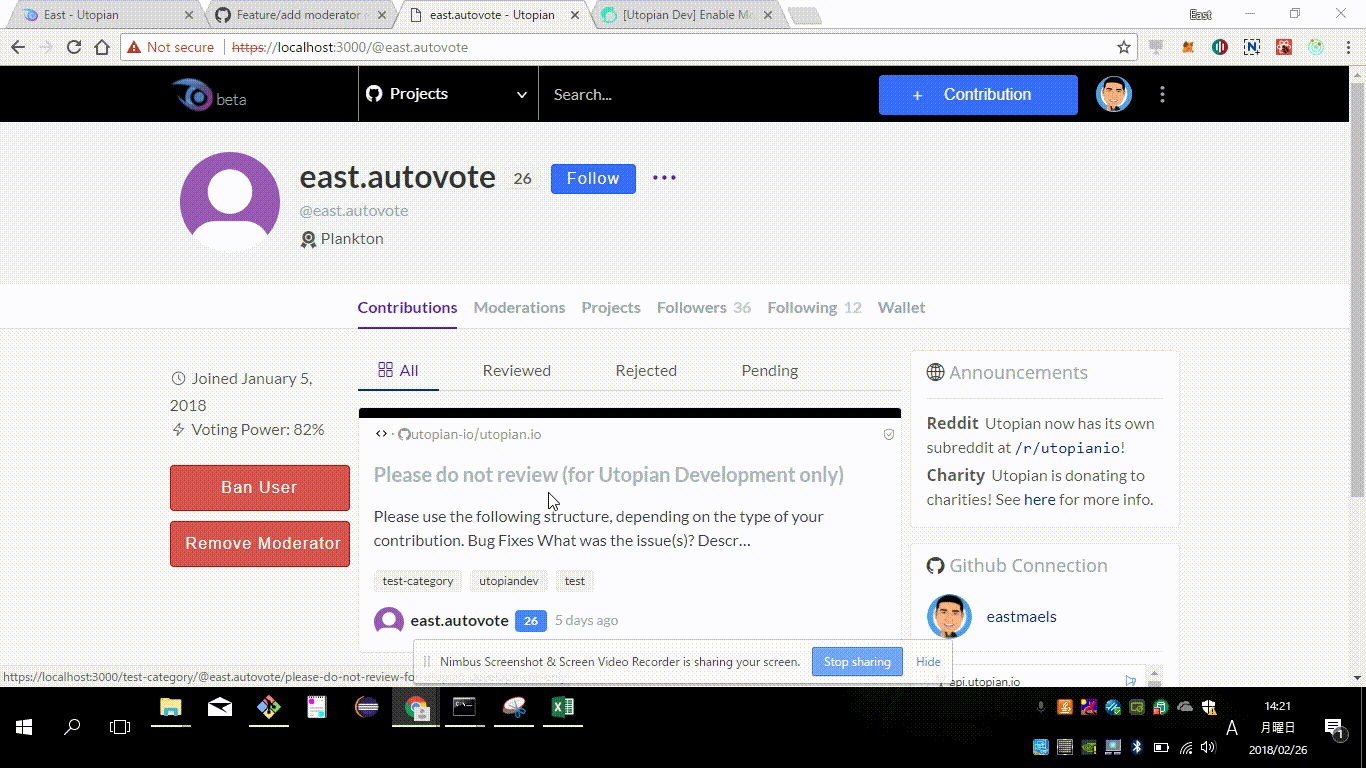This screenshot has height=768, width=1366.
Task: Click the Not secure warning icon
Action: 134,47
